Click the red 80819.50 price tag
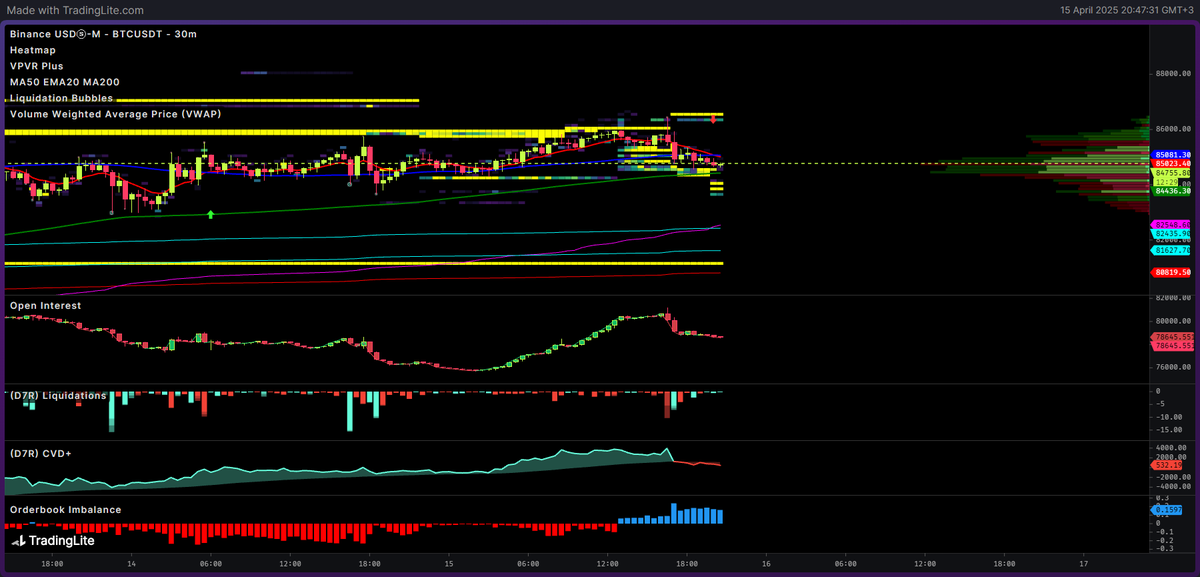 click(x=1172, y=272)
